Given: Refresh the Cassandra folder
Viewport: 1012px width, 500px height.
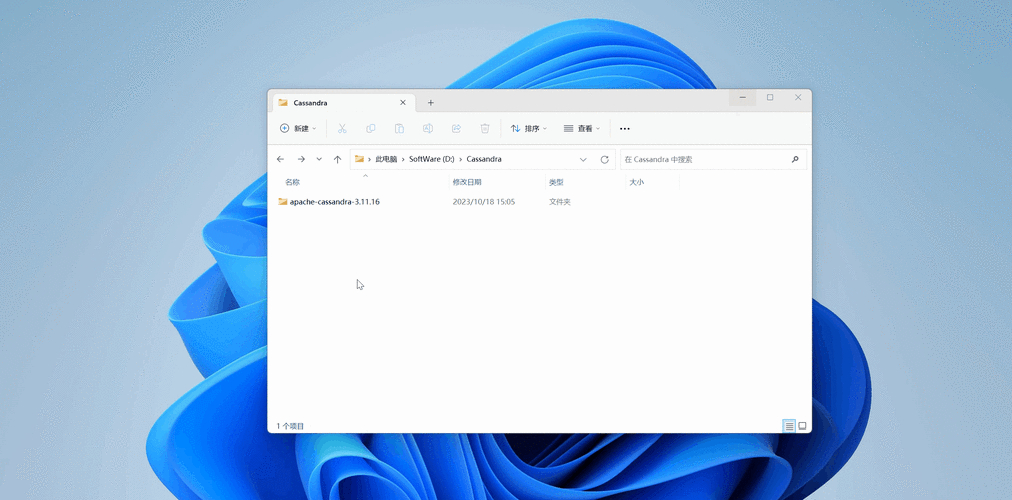Looking at the screenshot, I should tap(605, 159).
